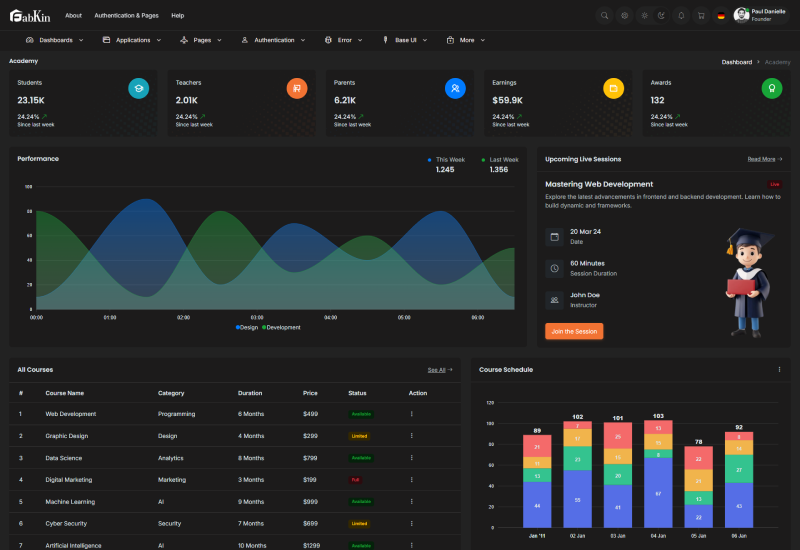
Task: Click the notifications bell icon
Action: (x=681, y=15)
